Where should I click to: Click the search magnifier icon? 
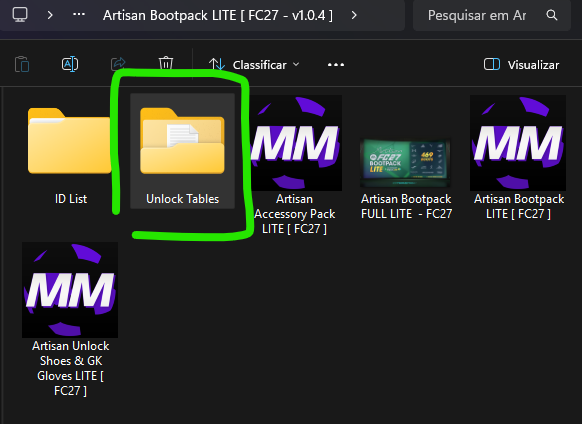pos(552,15)
